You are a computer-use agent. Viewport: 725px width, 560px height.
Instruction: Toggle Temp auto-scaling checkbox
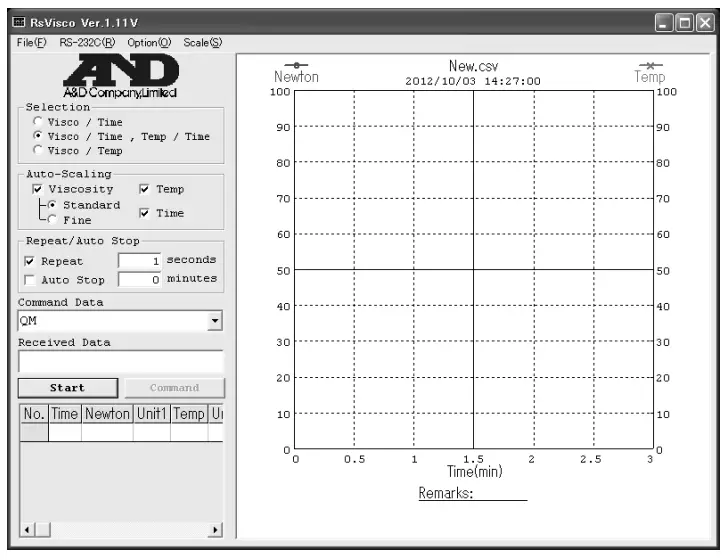pyautogui.click(x=144, y=189)
